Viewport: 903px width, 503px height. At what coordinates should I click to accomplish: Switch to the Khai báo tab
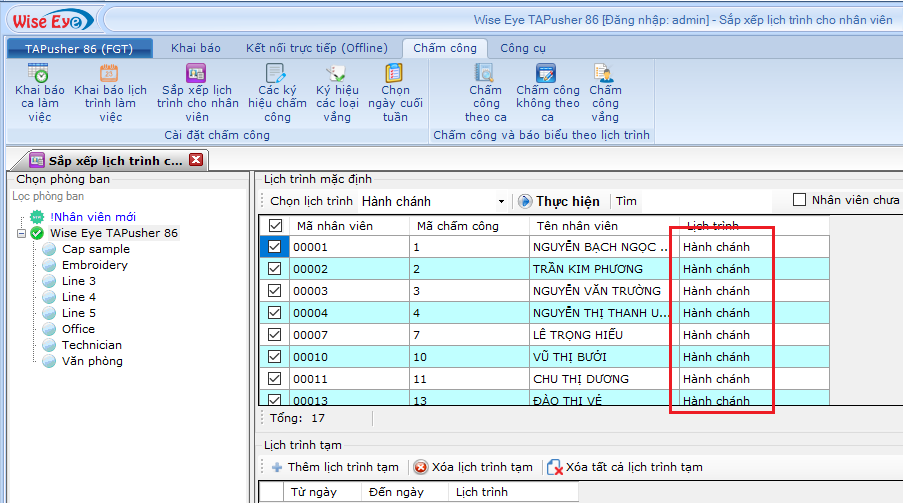(195, 48)
